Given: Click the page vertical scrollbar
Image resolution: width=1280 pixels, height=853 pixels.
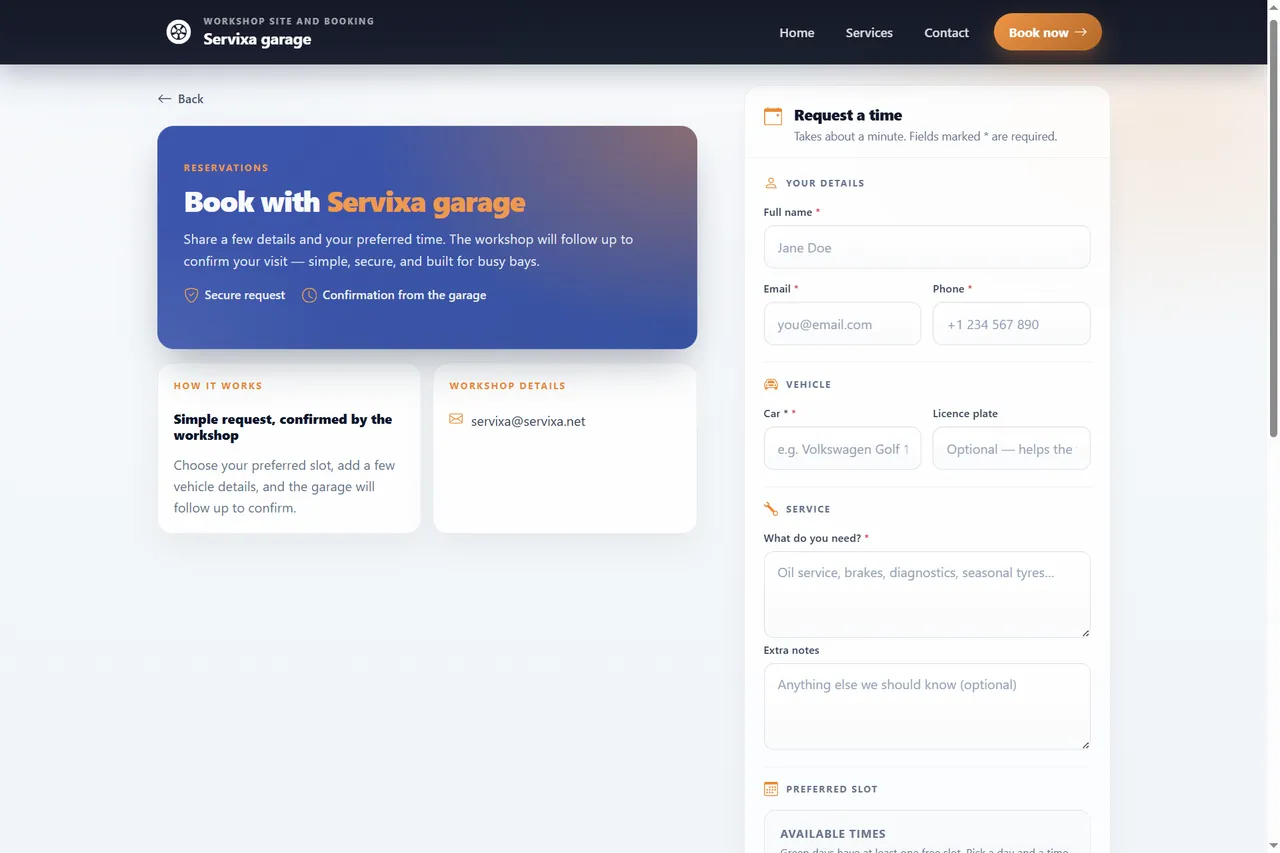Looking at the screenshot, I should [x=1273, y=230].
